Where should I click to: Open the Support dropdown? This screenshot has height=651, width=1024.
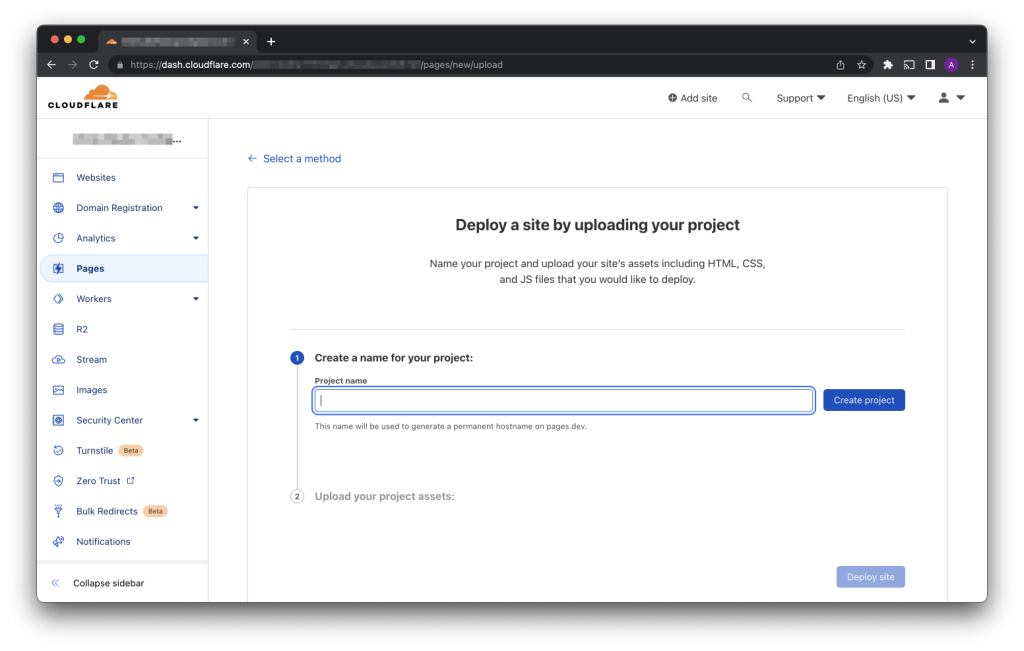pyautogui.click(x=800, y=98)
